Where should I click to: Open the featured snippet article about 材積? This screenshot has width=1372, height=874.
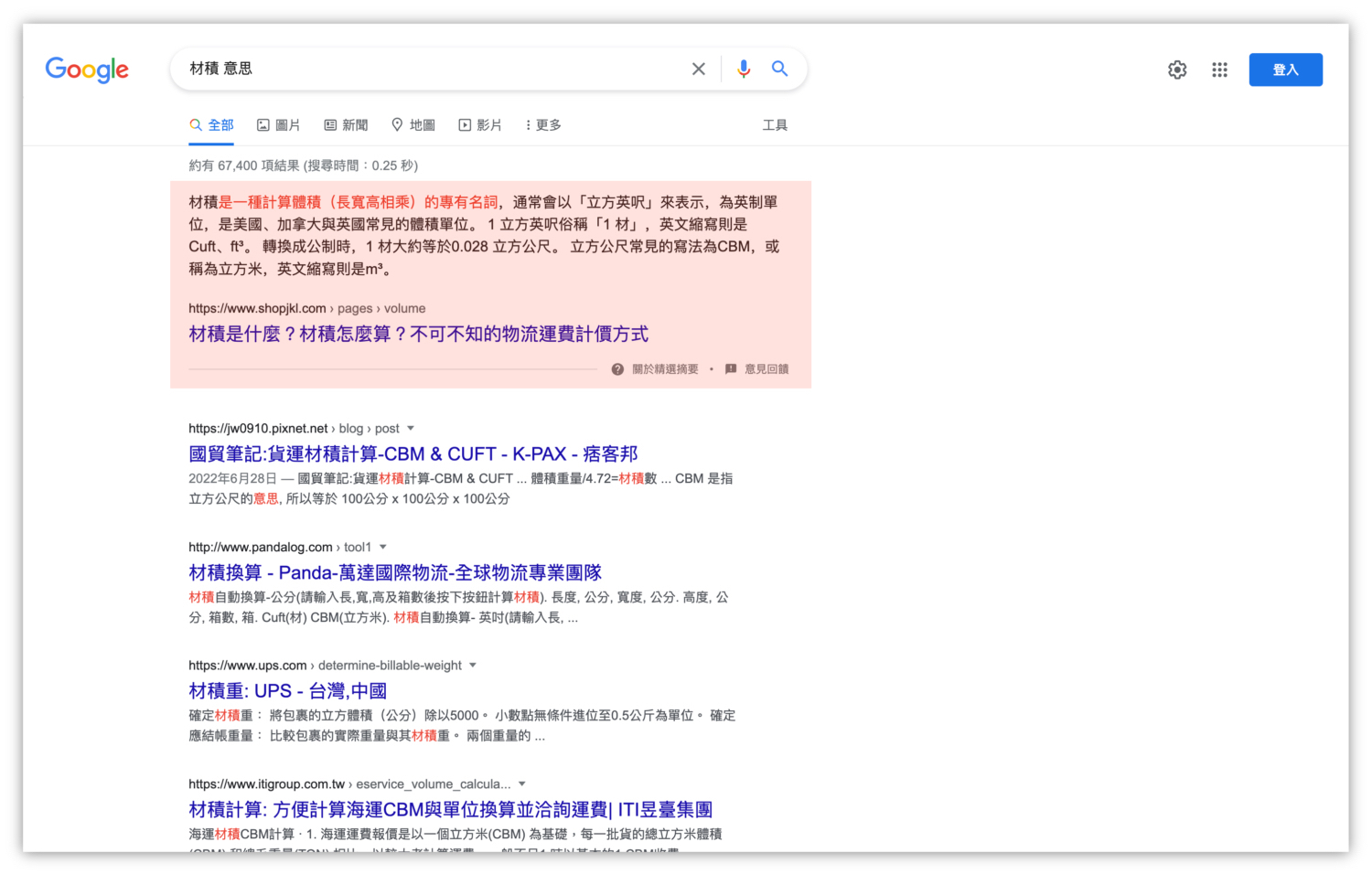coord(417,333)
